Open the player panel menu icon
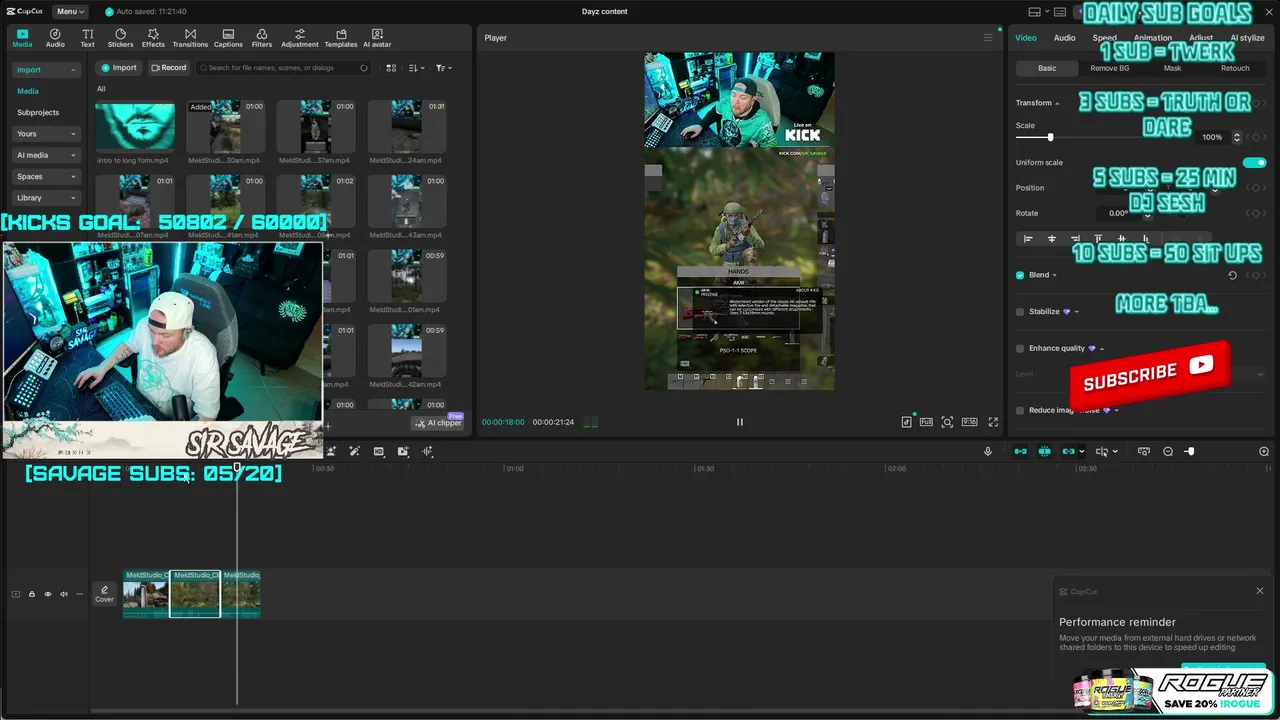Screen dimensions: 1280x720 coord(988,38)
